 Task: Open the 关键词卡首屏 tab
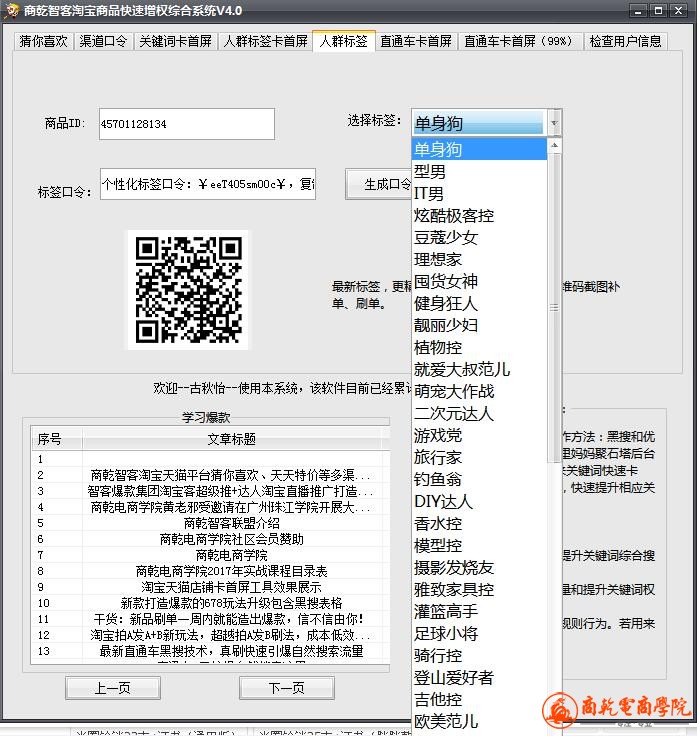tap(176, 41)
